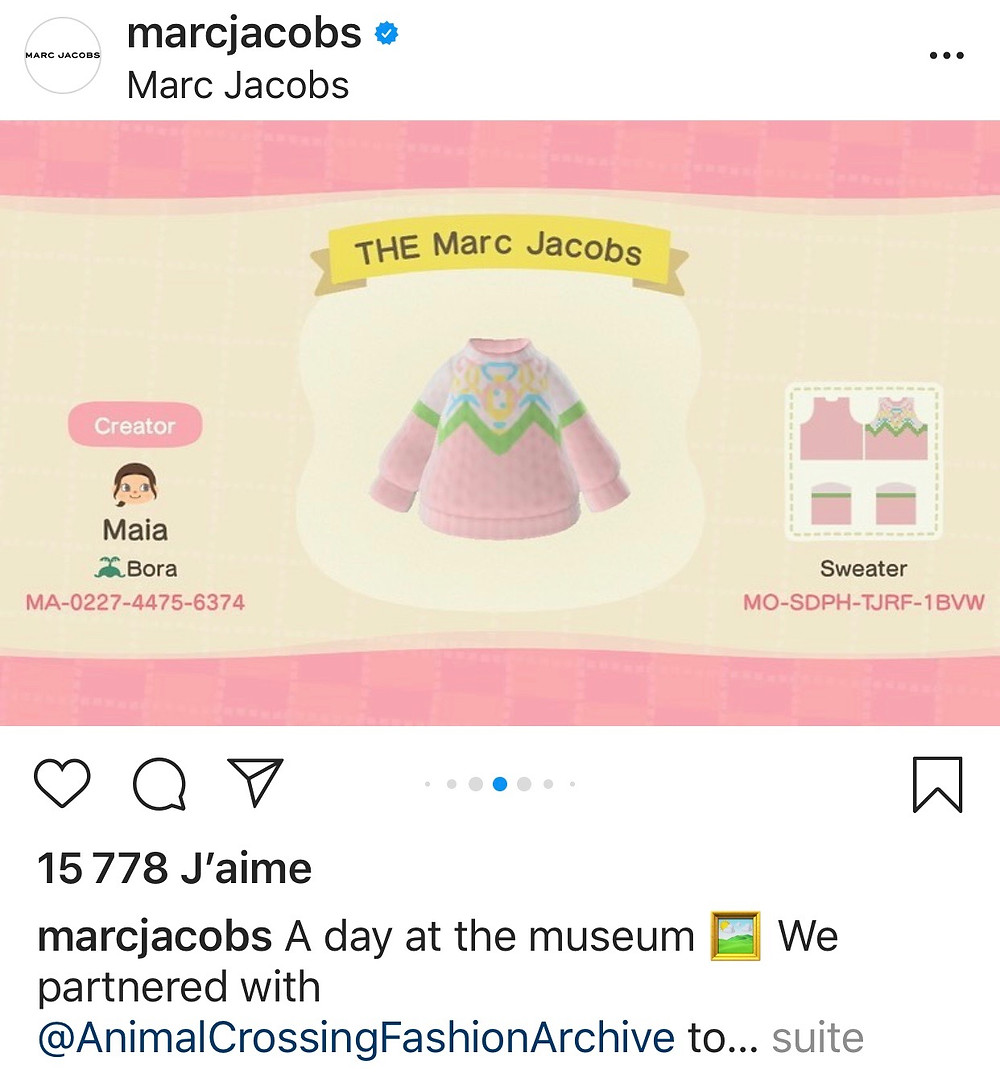The width and height of the screenshot is (1000, 1073).
Task: Open comments with the speech bubble icon
Action: (x=159, y=784)
